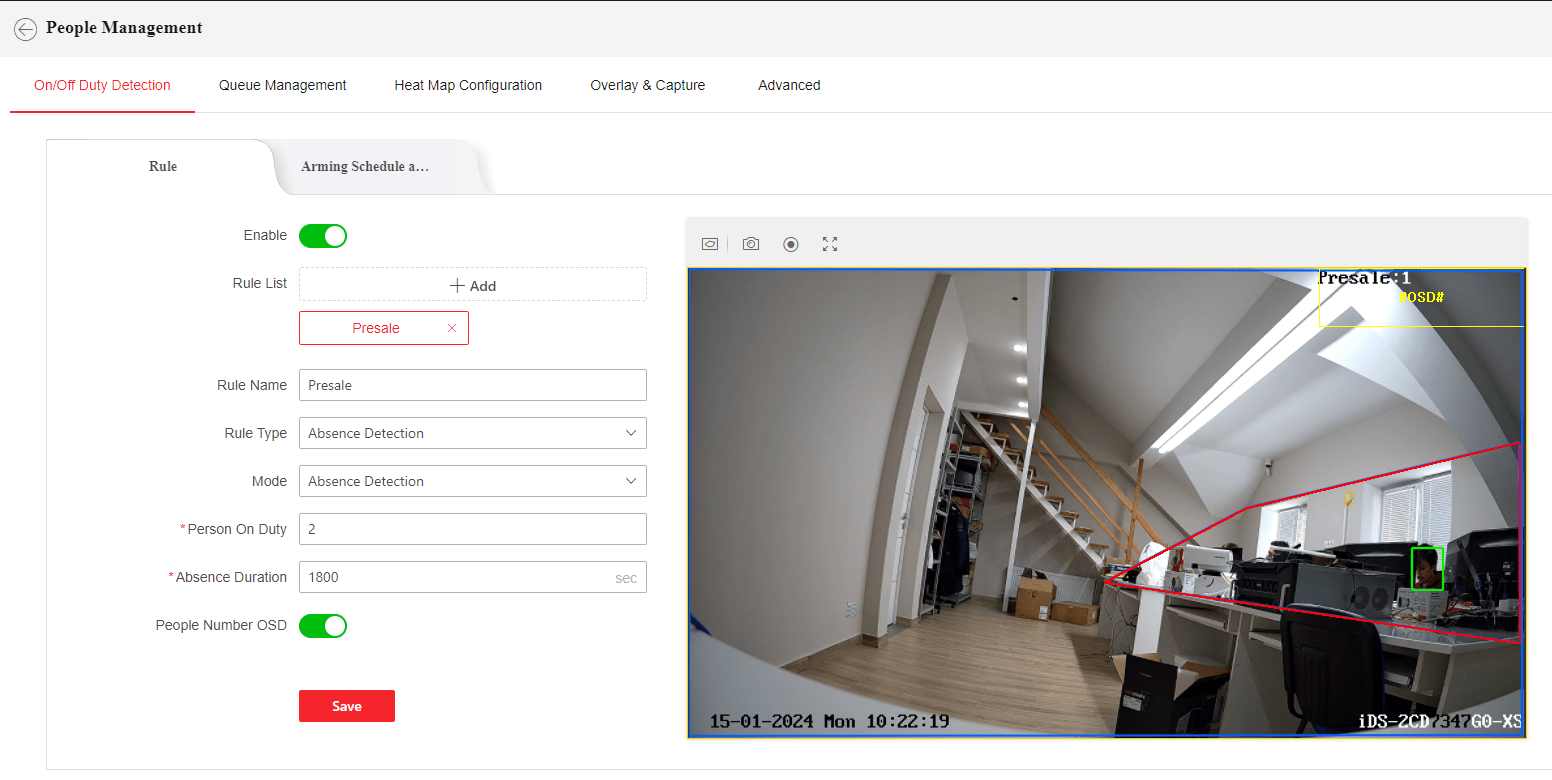1552x780 pixels.
Task: Click the draw detection area icon
Action: pos(710,244)
